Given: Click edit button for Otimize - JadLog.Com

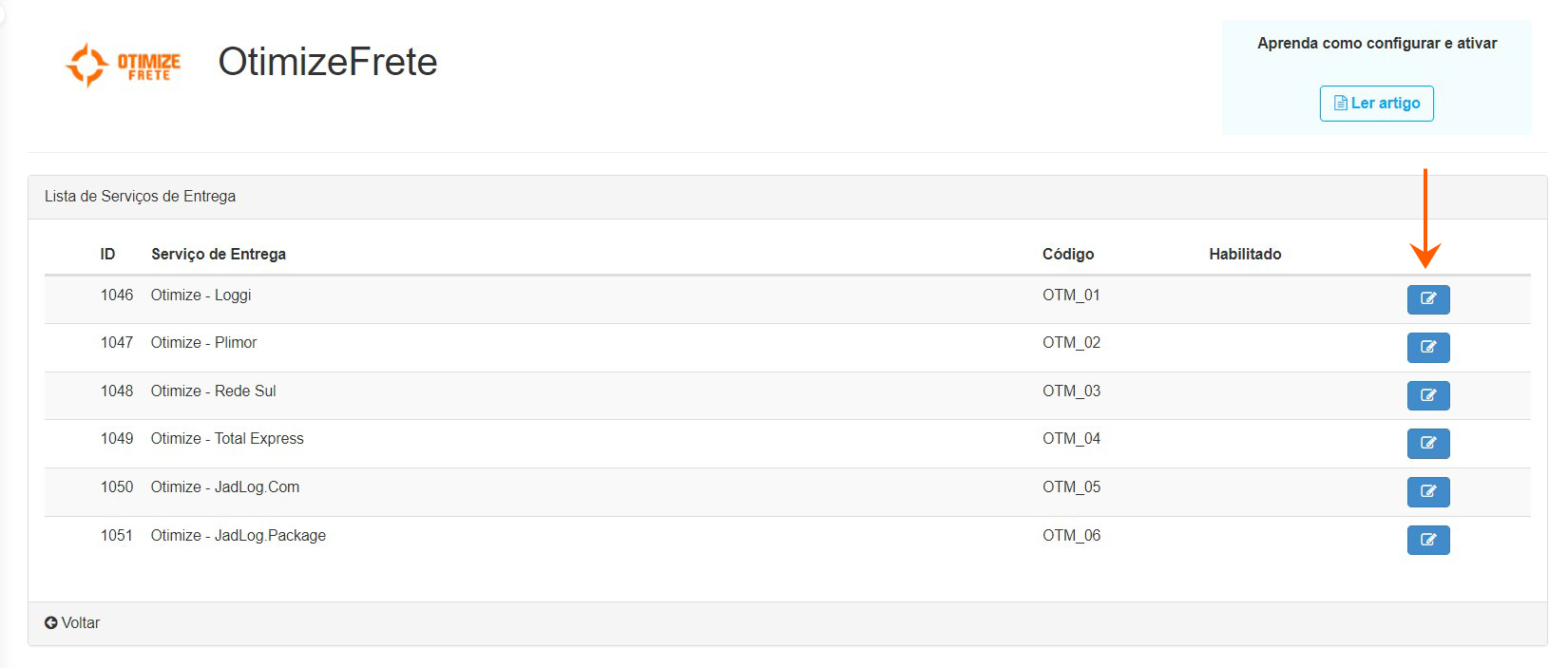Looking at the screenshot, I should [1427, 491].
